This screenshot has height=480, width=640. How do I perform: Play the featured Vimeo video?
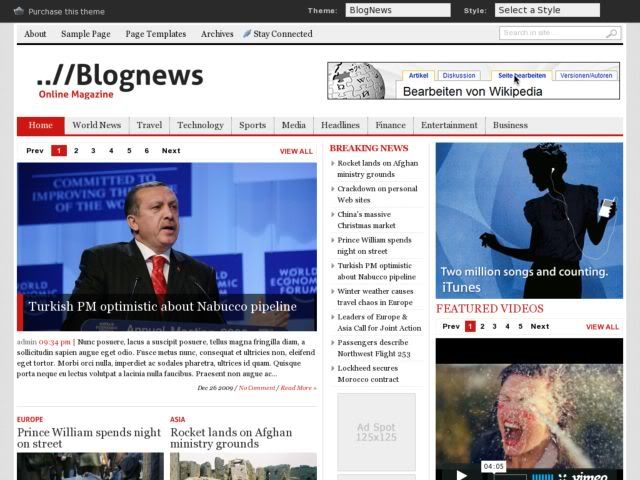pyautogui.click(x=462, y=475)
